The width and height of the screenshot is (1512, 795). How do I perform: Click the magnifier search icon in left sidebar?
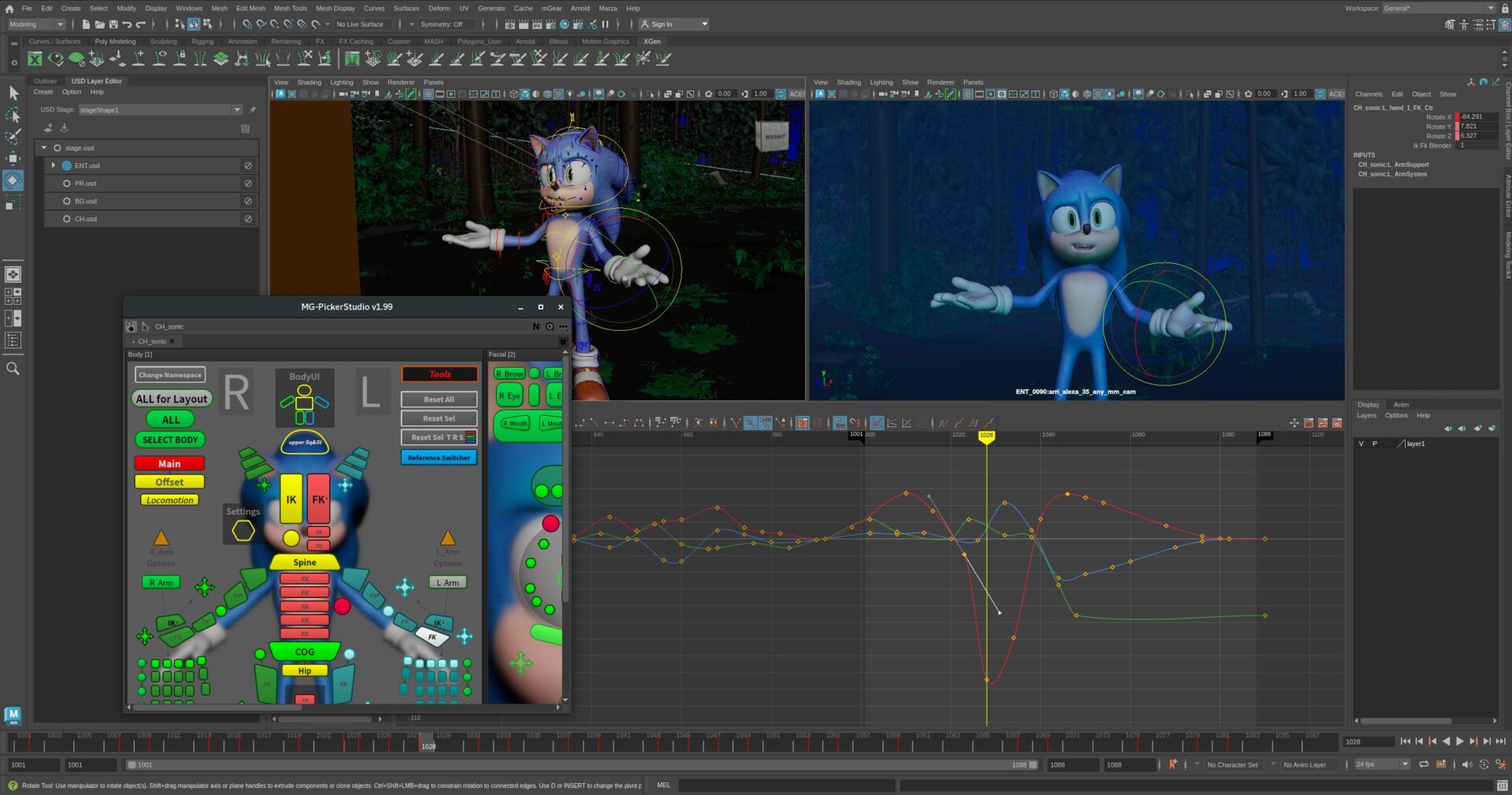click(13, 369)
